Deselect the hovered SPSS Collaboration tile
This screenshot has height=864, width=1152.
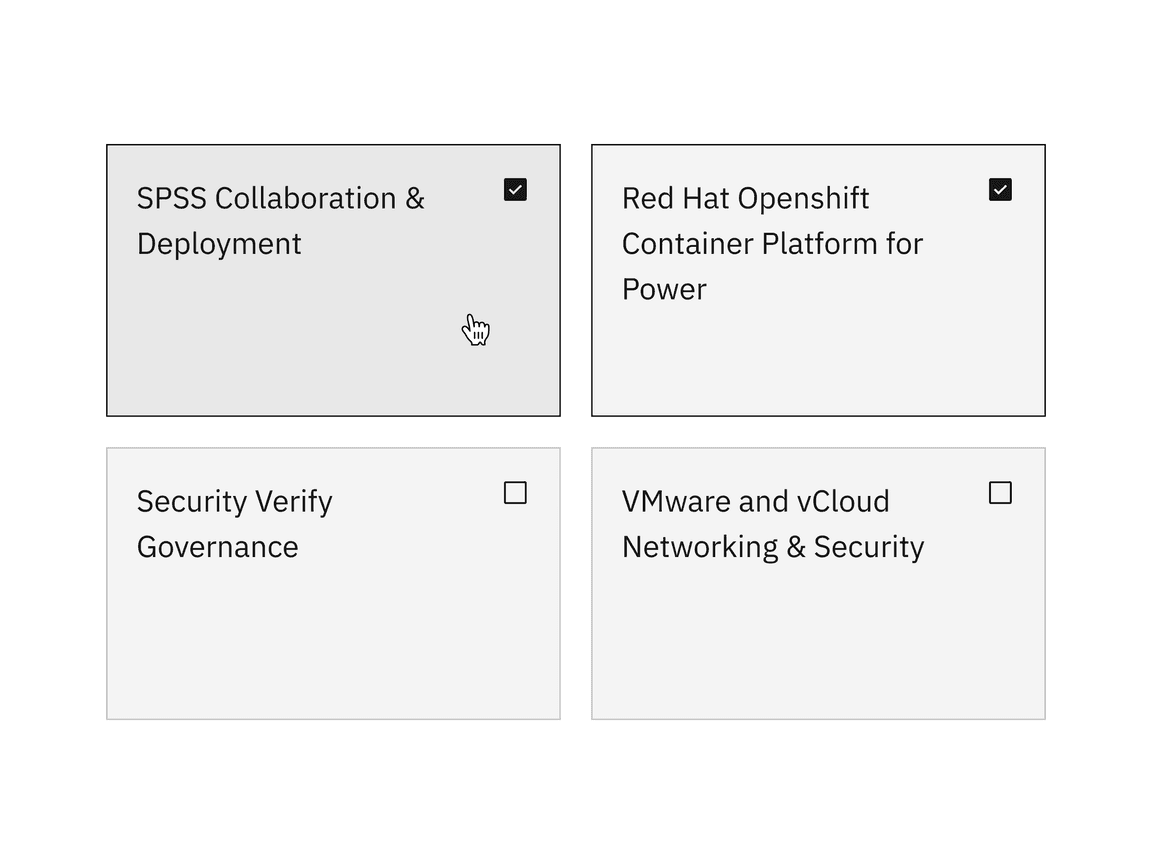point(333,330)
